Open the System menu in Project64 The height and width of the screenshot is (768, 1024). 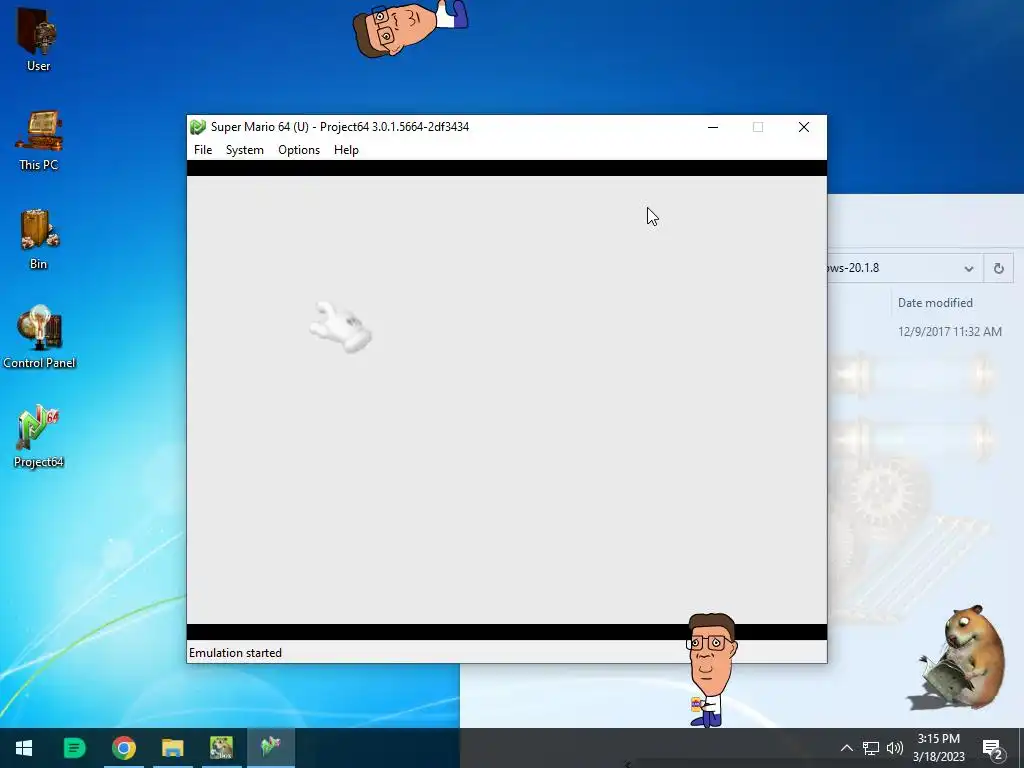245,150
